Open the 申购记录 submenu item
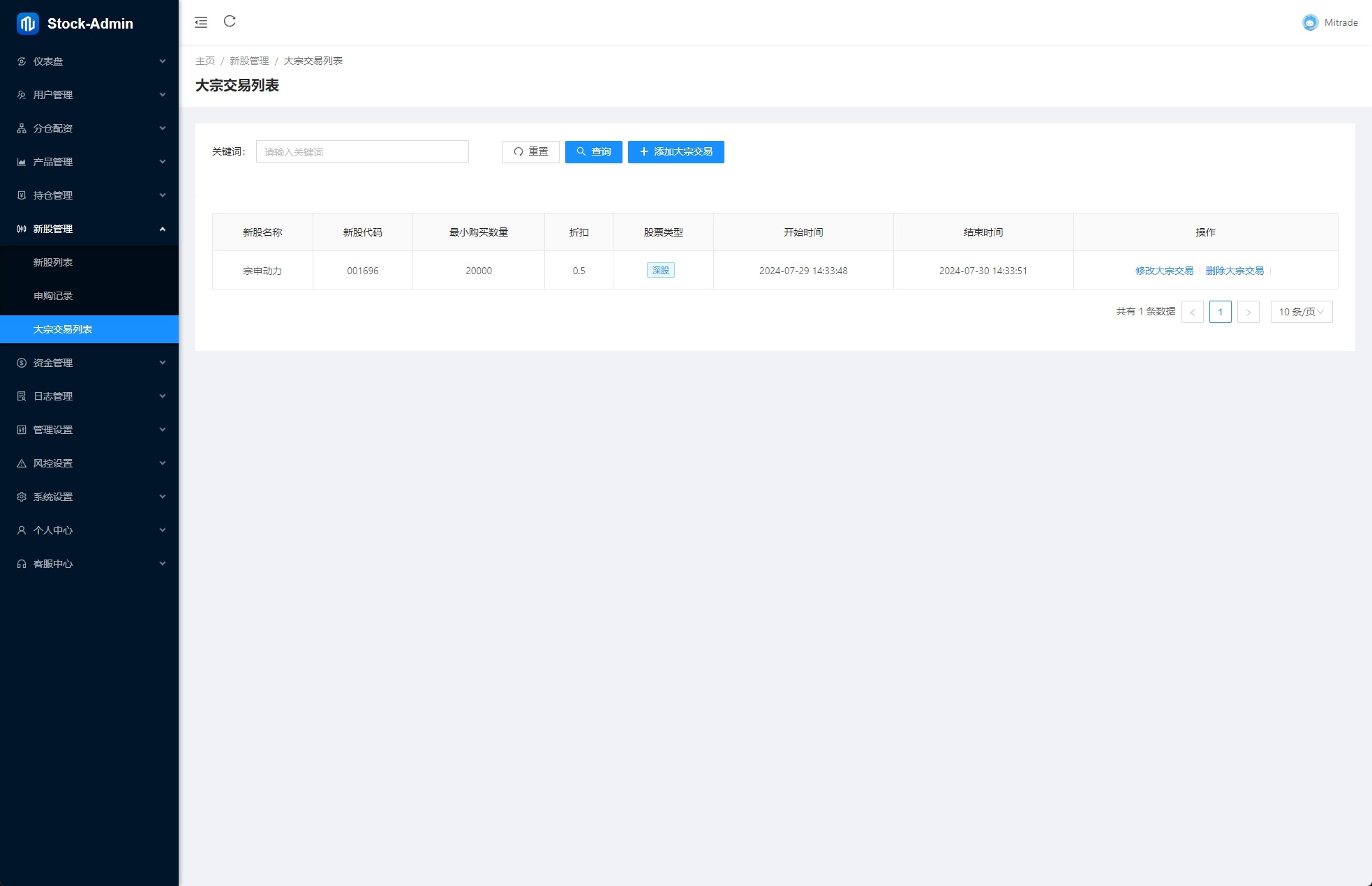Screen dimensions: 1372x886 (x=53, y=296)
